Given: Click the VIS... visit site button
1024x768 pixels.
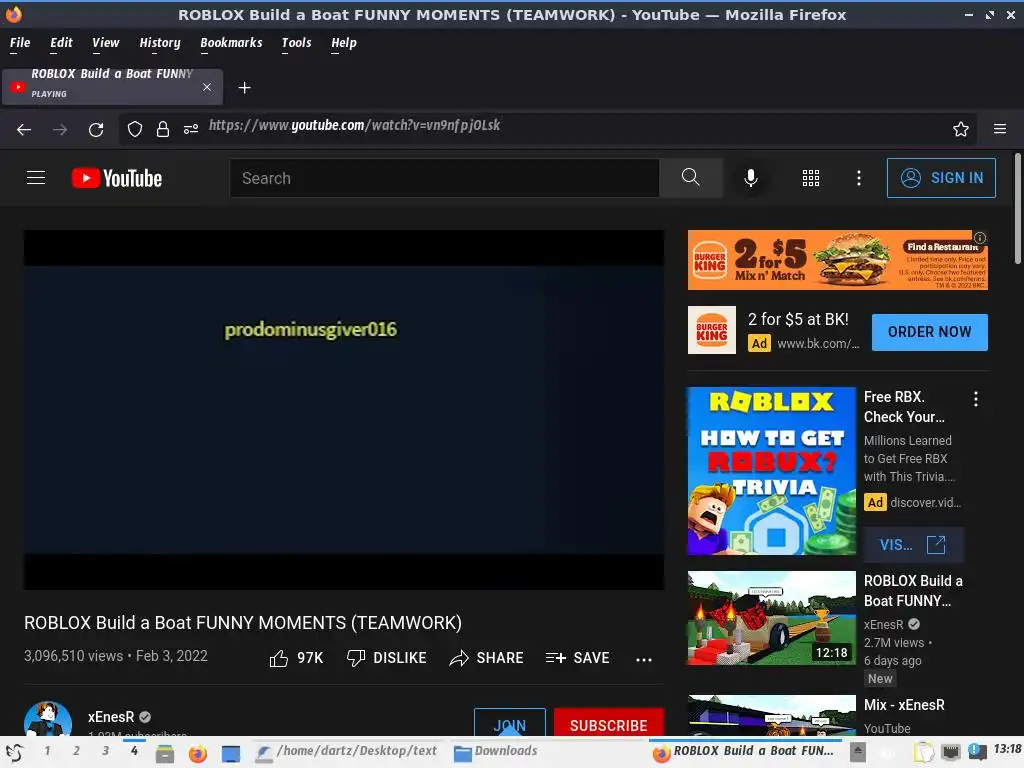Looking at the screenshot, I should click(913, 545).
